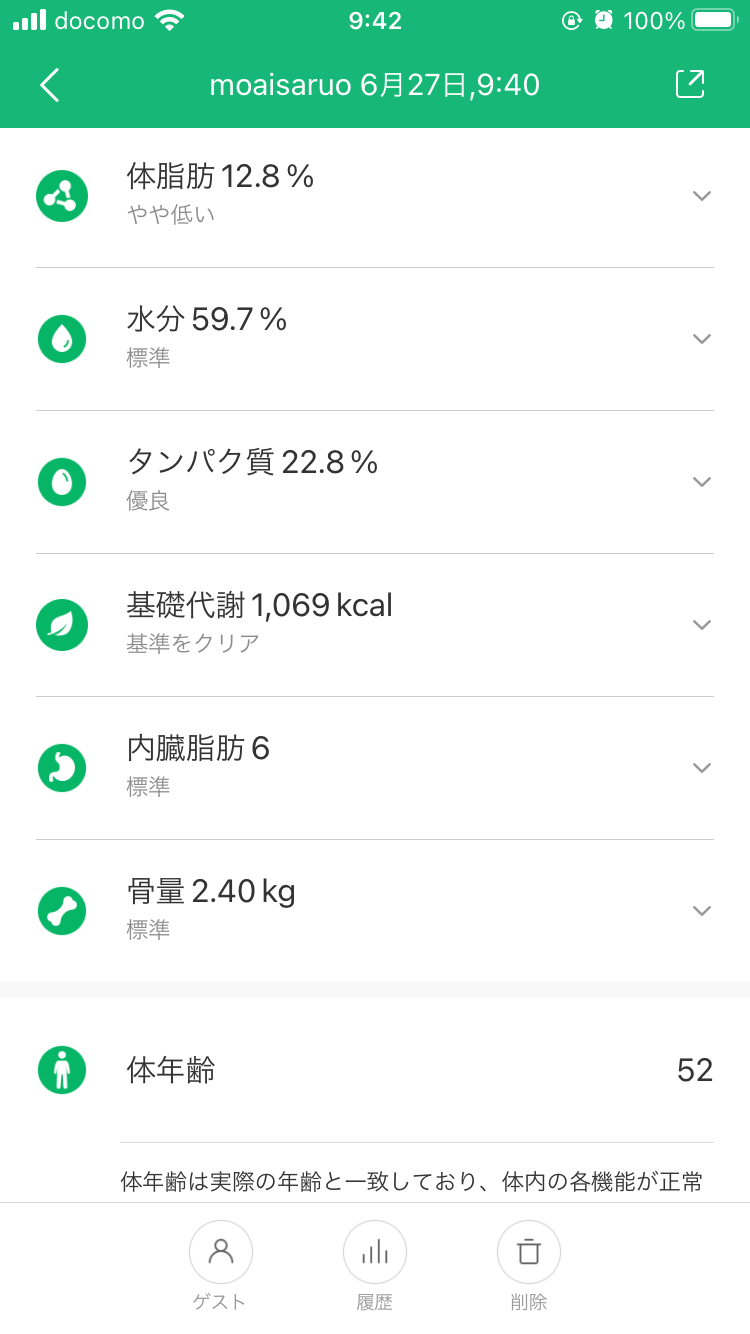
Task: Tap the 体年齢 value 52
Action: 694,1070
